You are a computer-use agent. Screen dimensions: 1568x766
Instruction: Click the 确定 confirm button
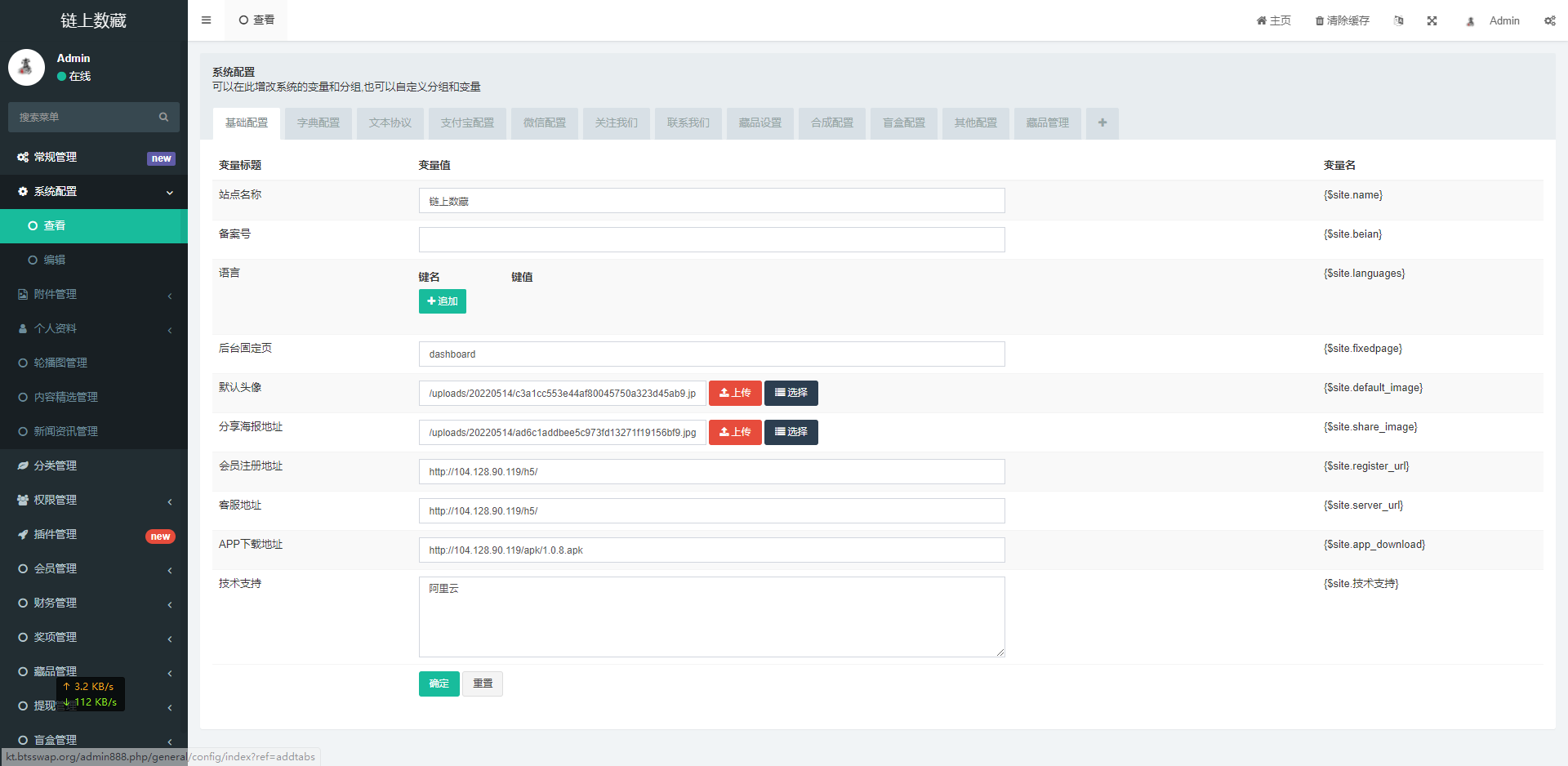pos(439,684)
